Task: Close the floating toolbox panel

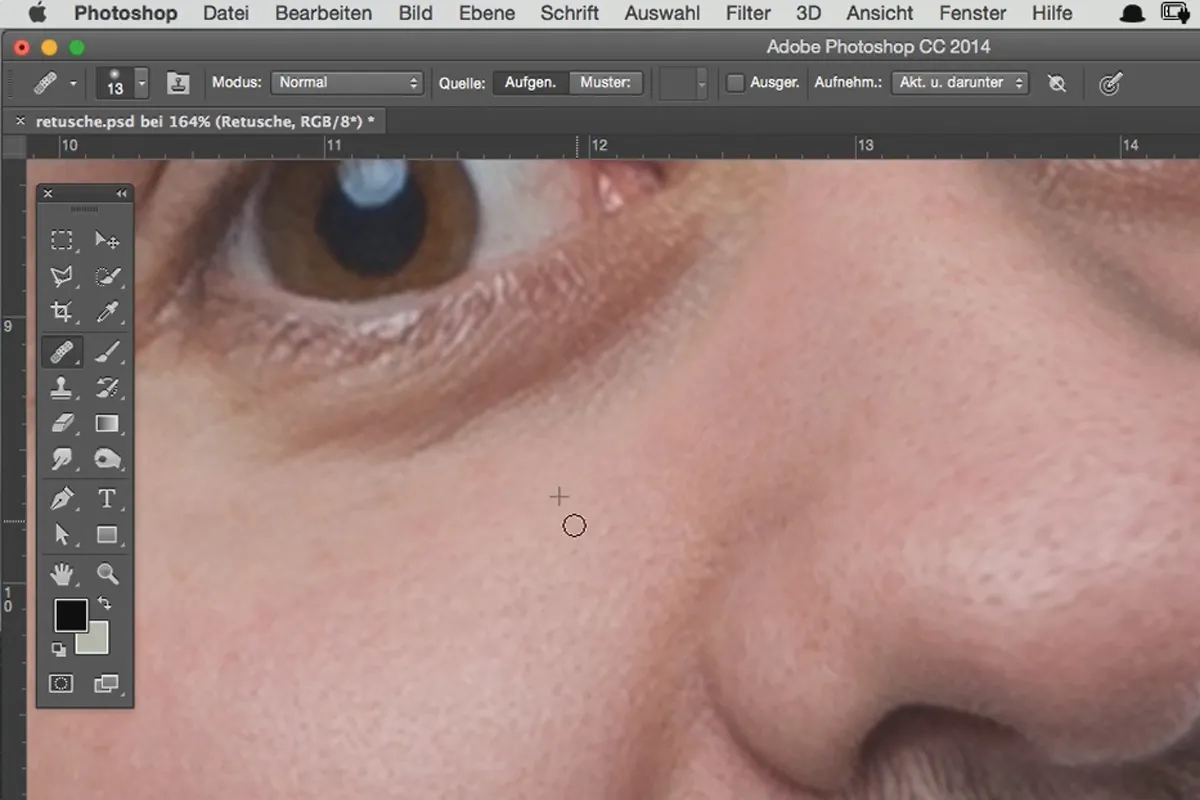Action: [47, 194]
